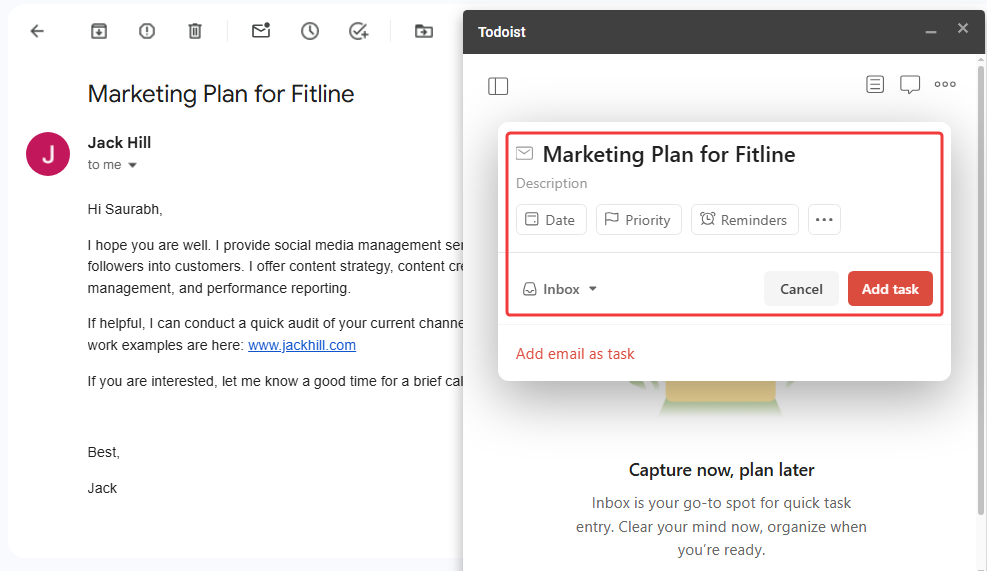Archive this email using the archive icon
Screen dimensions: 987x571
click(x=99, y=31)
